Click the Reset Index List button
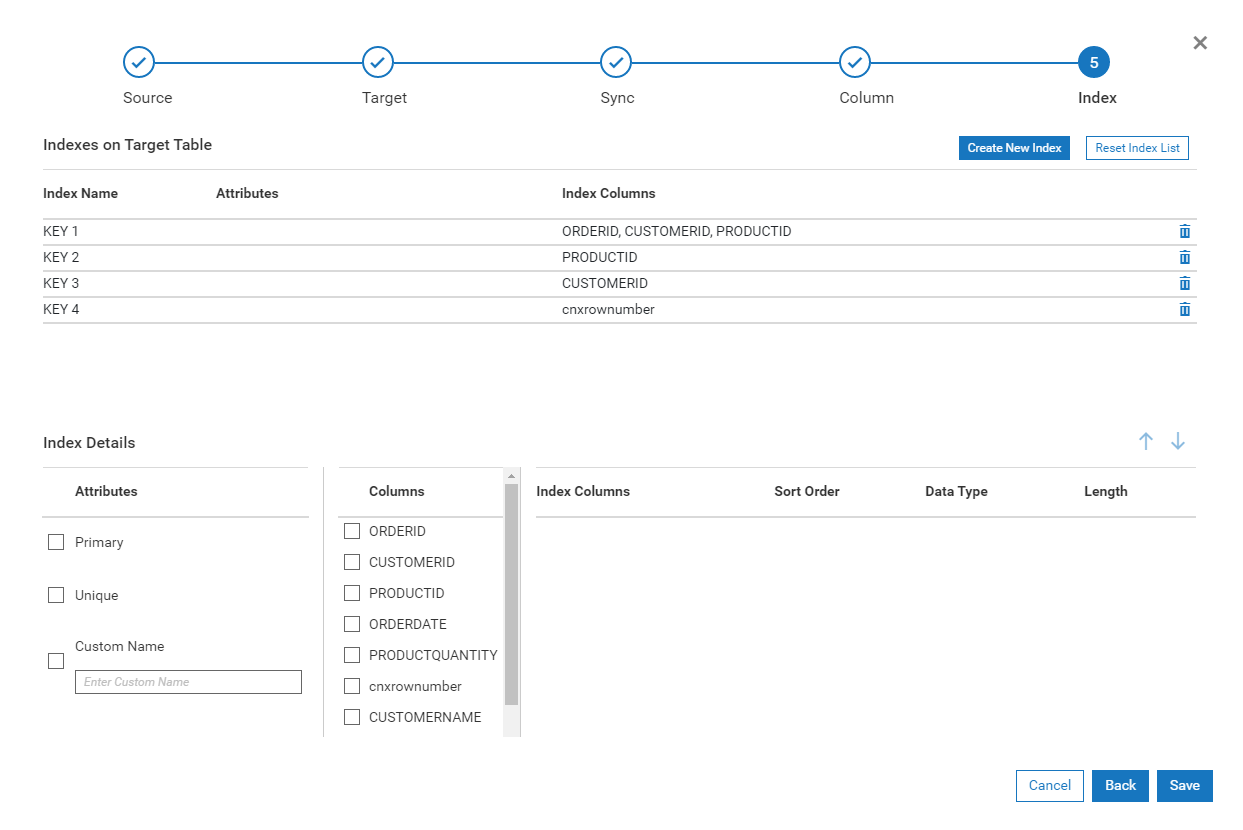 click(x=1137, y=148)
